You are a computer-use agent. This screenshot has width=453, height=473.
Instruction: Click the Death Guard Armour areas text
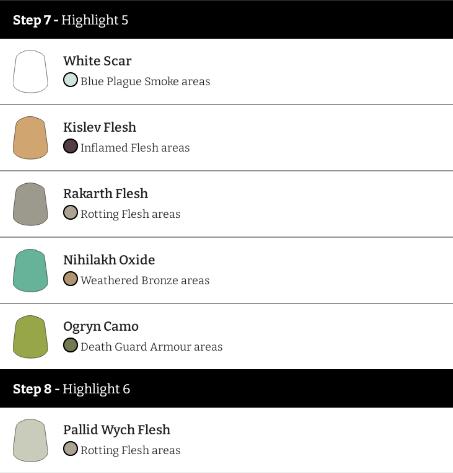[x=152, y=347]
